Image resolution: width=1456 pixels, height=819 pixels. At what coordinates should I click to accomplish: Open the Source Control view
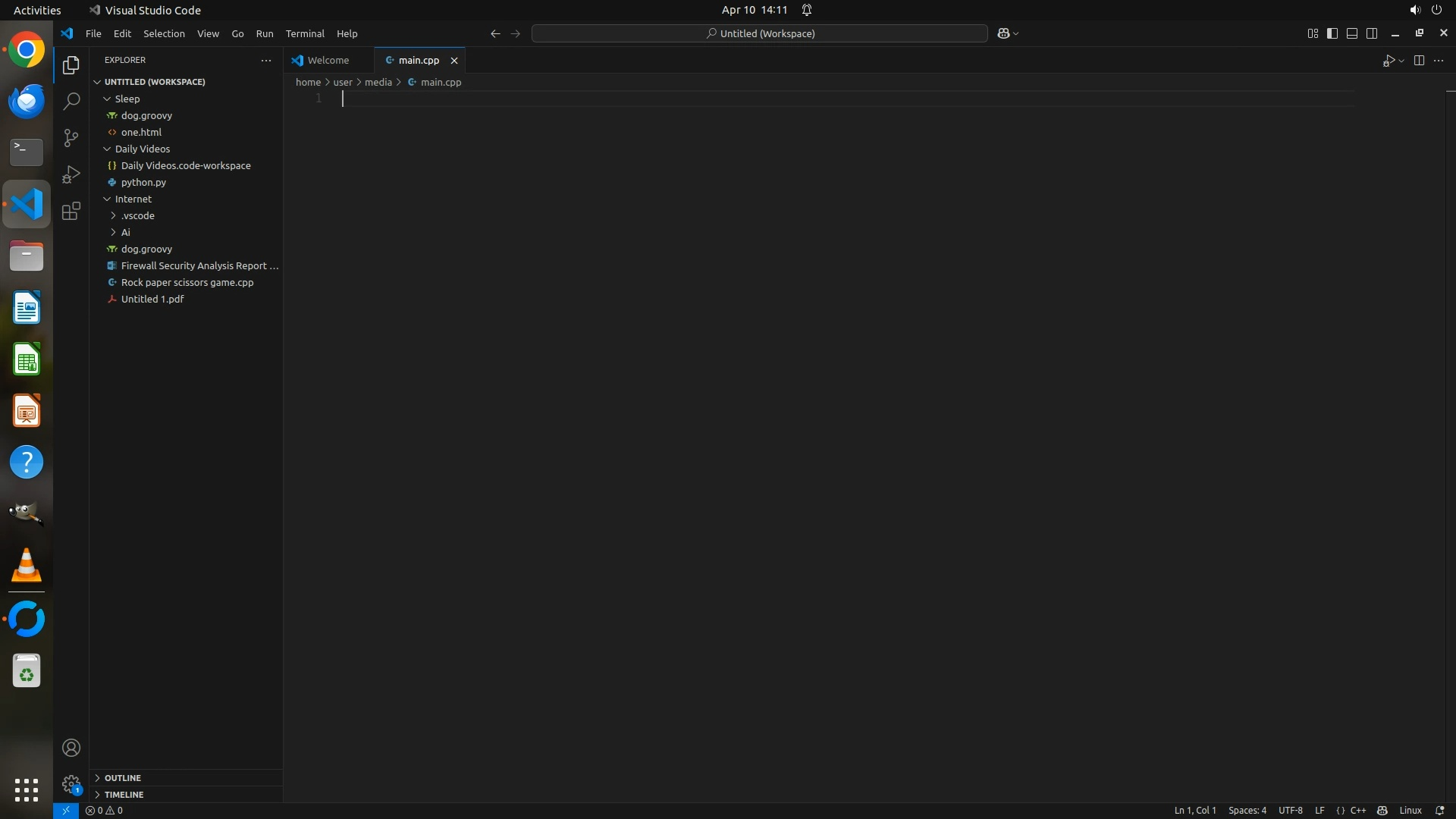click(x=71, y=137)
